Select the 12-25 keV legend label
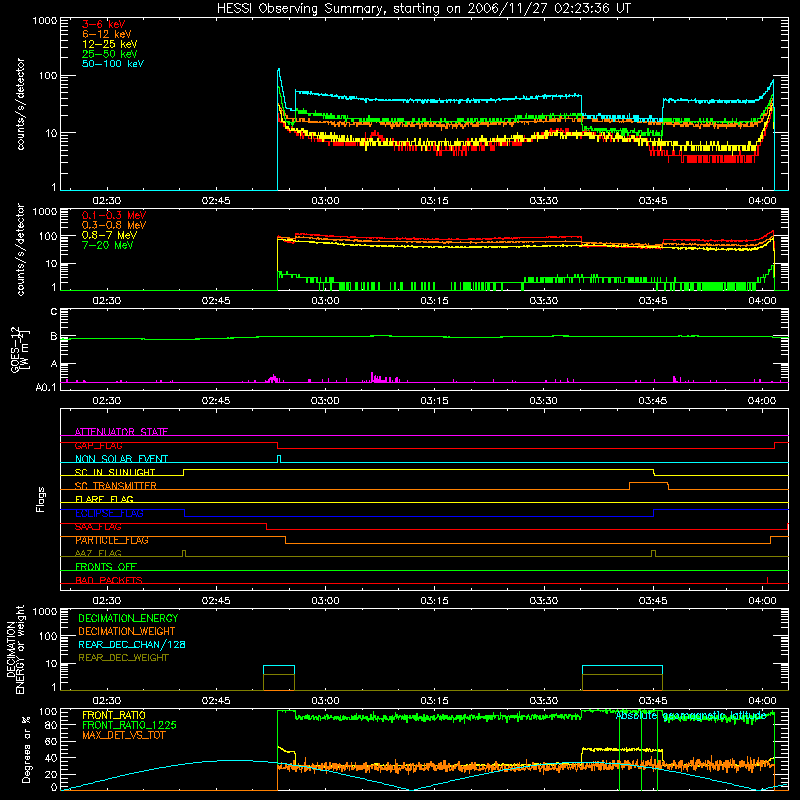 click(109, 44)
